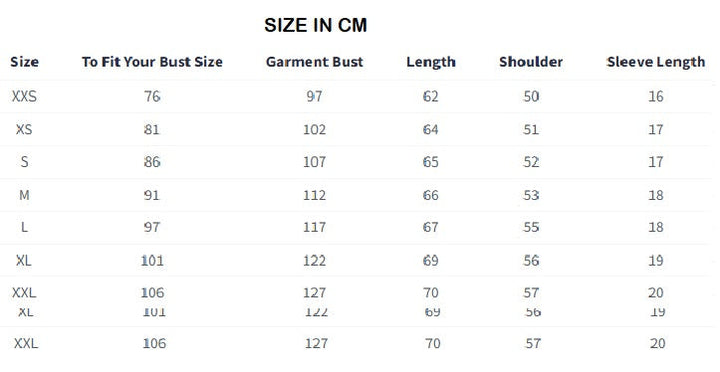Click the Sleeve Length column header
Viewport: 720px width, 372px height.
[x=656, y=62]
